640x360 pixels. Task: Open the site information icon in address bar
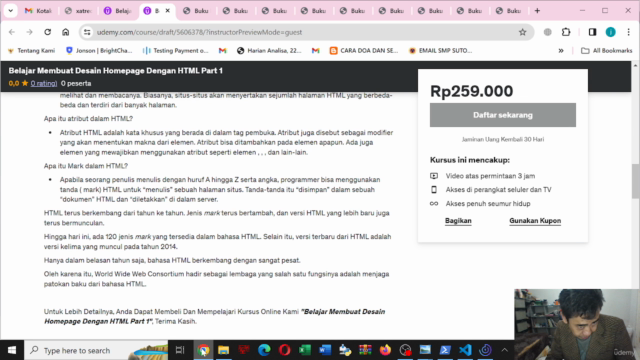pyautogui.click(x=87, y=32)
